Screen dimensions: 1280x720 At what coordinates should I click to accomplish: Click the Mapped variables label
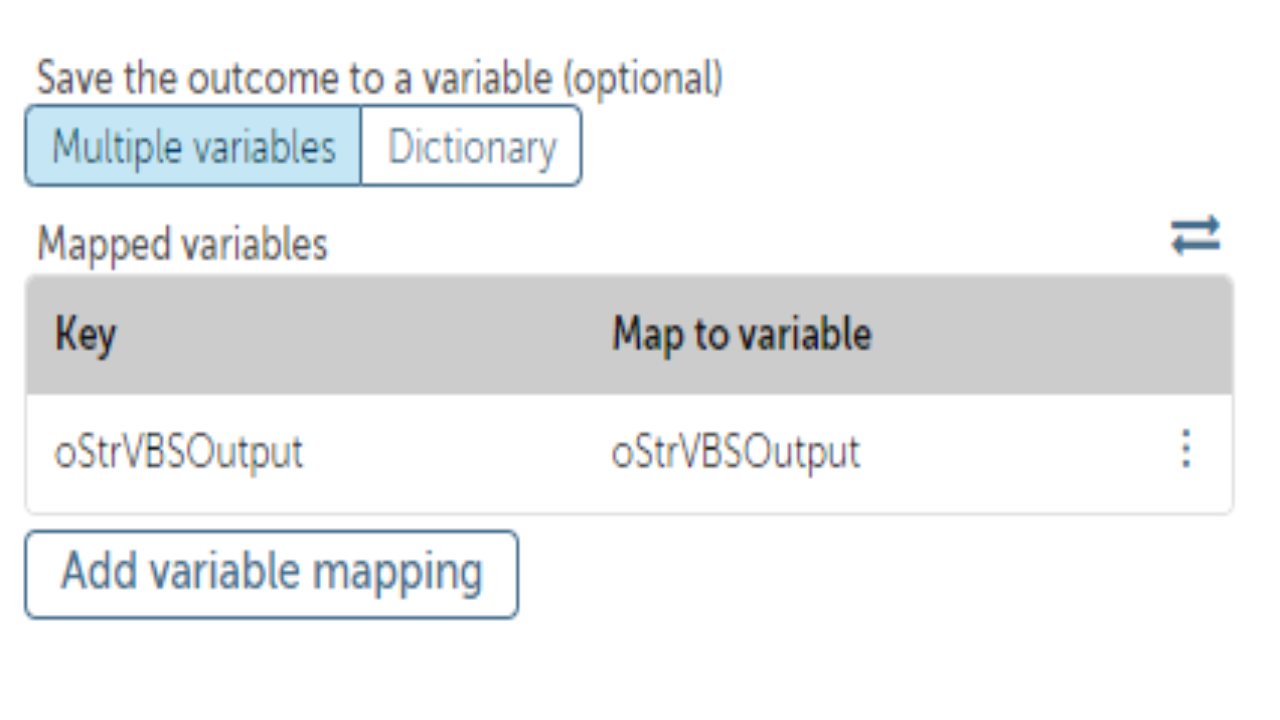182,244
